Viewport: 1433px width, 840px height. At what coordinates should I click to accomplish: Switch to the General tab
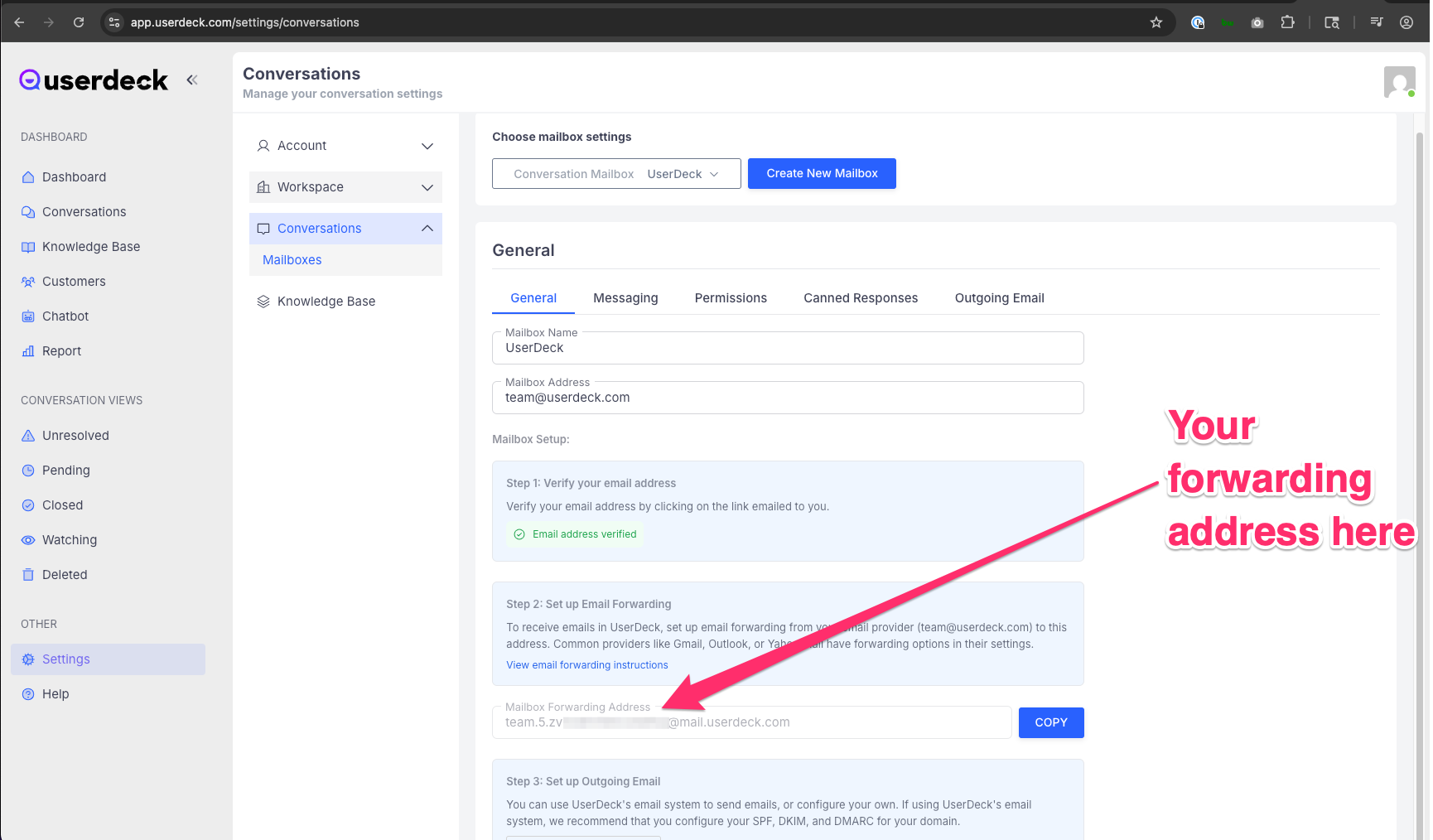point(533,298)
